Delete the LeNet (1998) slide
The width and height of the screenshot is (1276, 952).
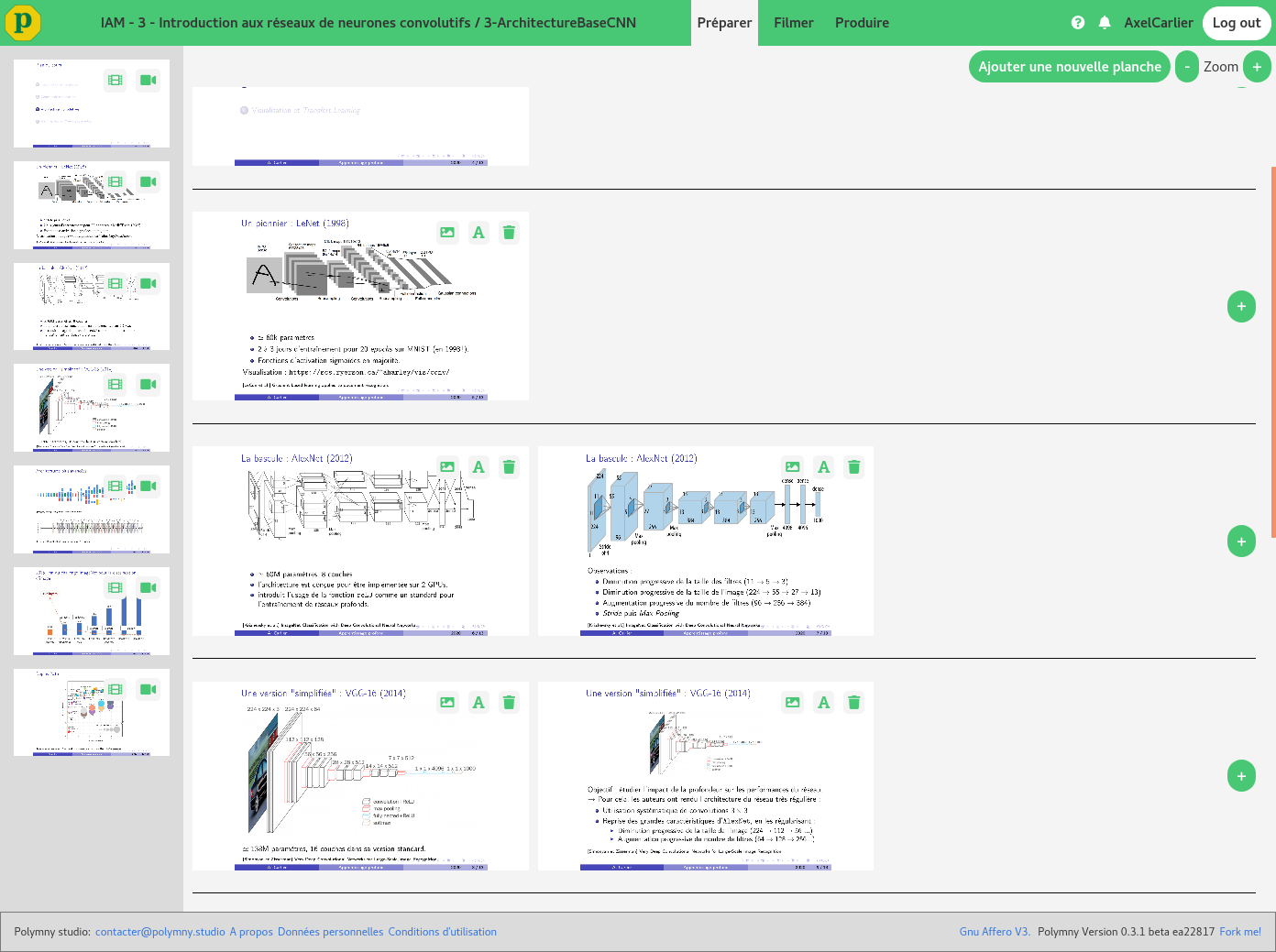click(x=509, y=233)
